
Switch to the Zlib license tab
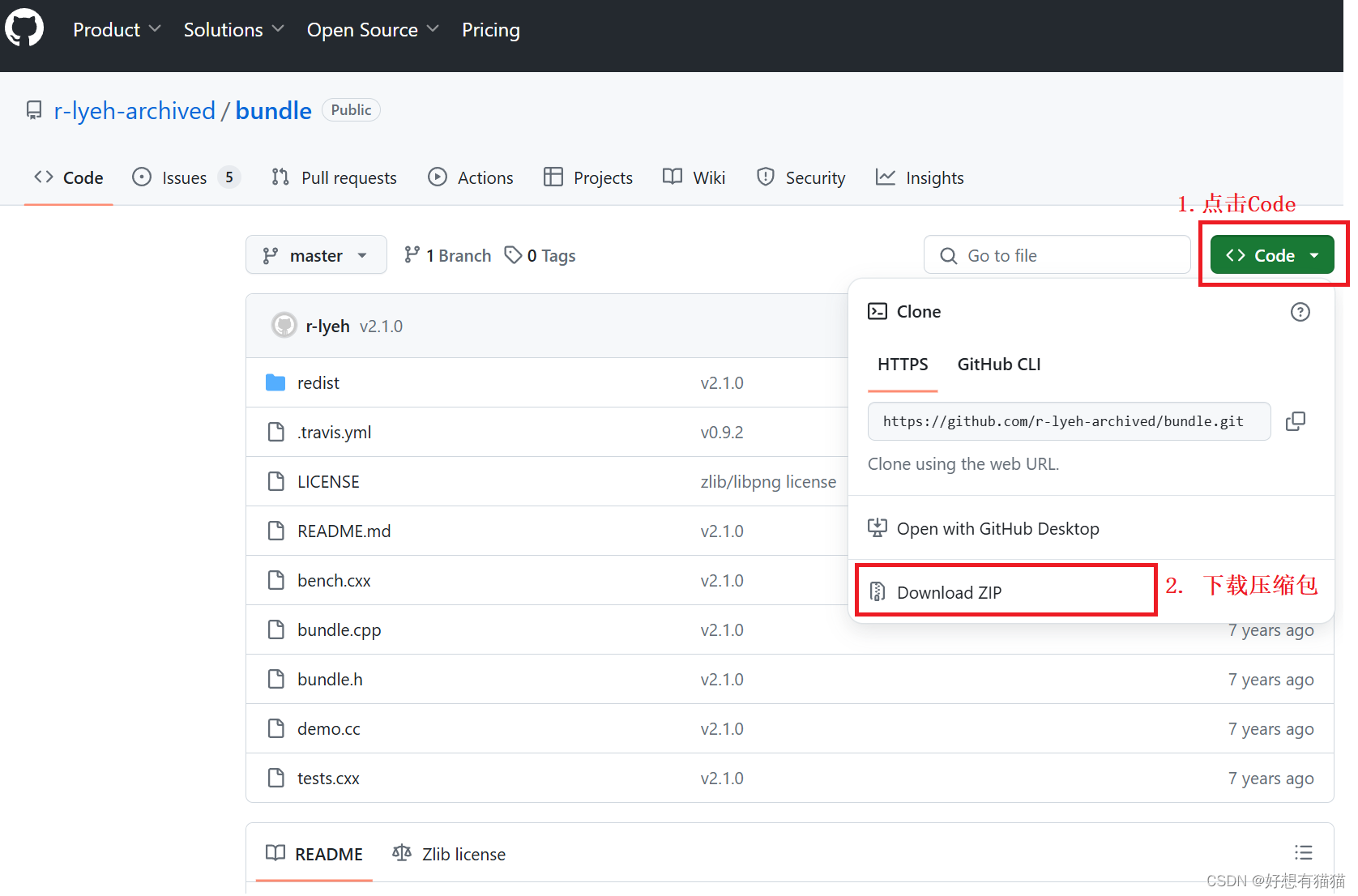(449, 854)
